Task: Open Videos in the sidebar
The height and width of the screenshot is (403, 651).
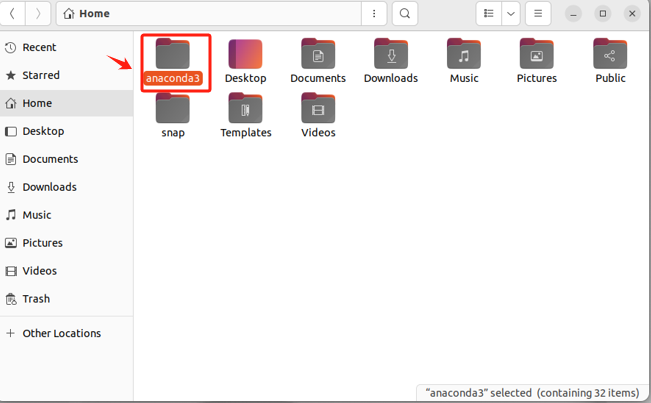Action: click(66, 271)
